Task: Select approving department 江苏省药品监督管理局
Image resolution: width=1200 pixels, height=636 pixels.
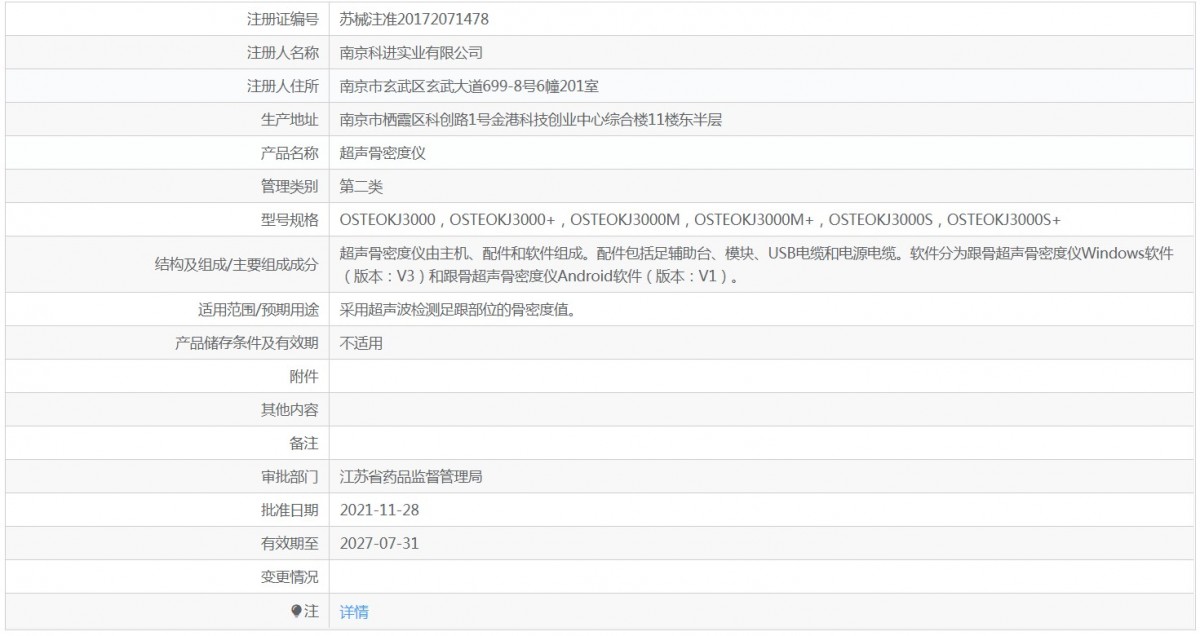Action: 412,477
